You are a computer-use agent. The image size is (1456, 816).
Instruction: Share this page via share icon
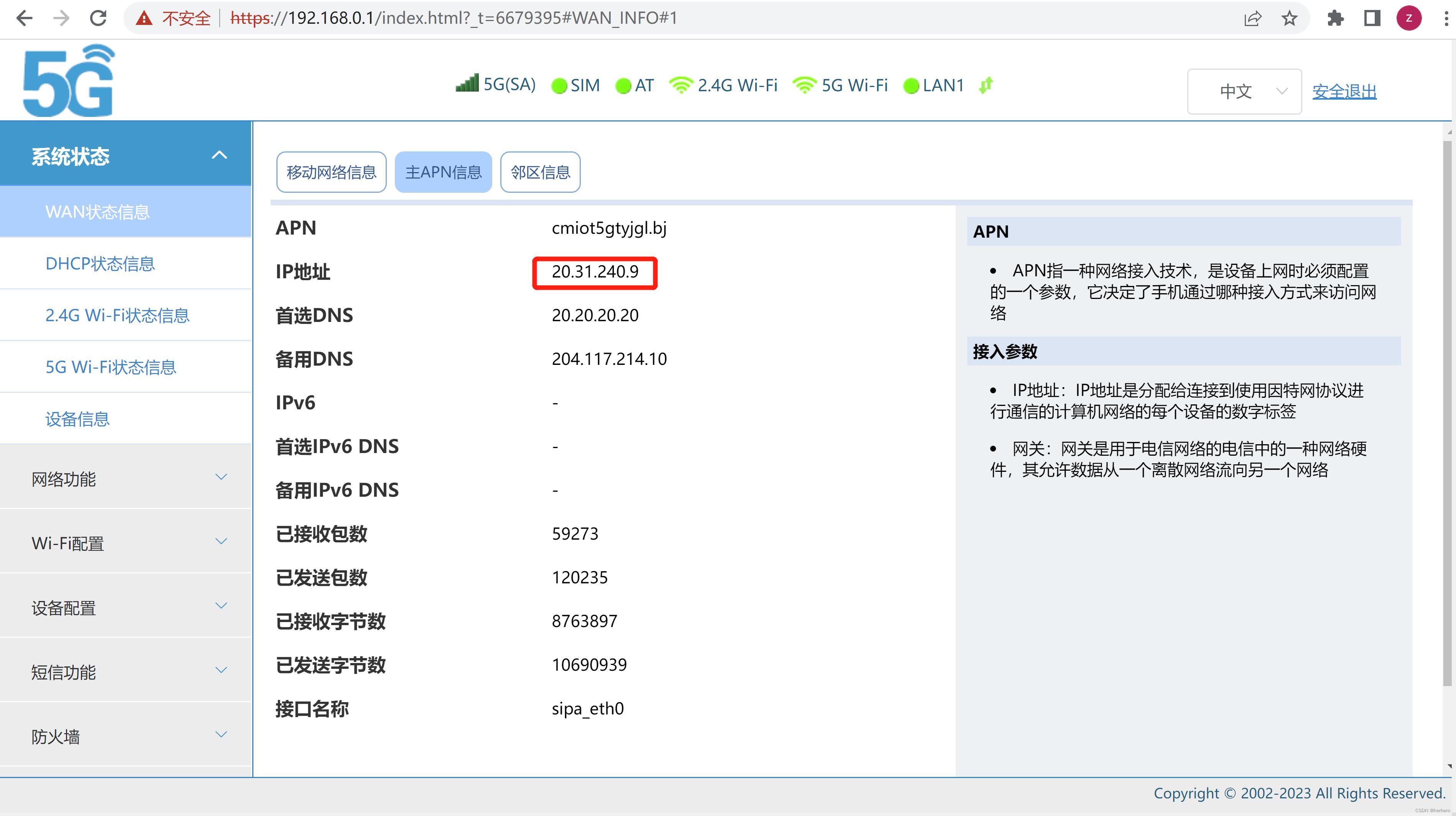point(1252,18)
